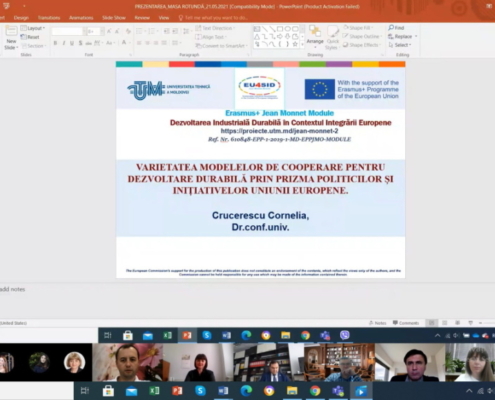Click the Tell me what you want to do box

coord(213,18)
